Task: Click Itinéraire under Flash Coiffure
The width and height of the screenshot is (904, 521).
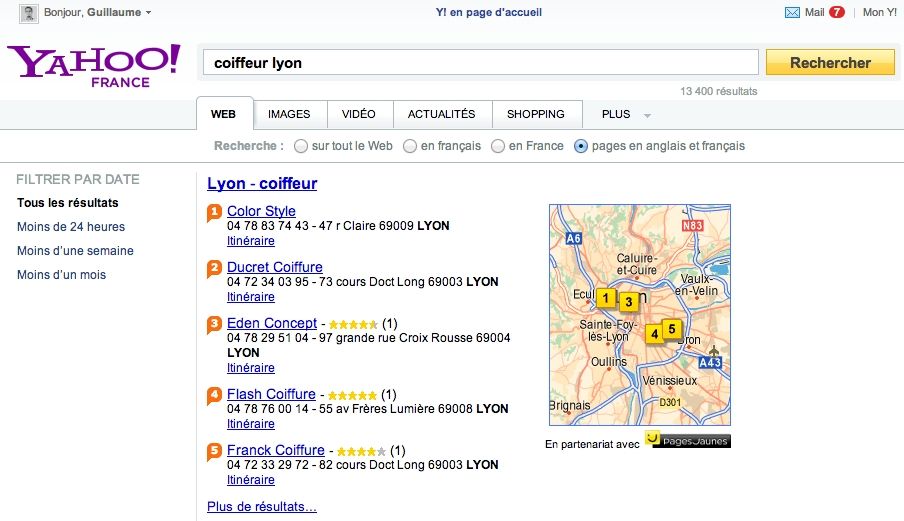Action: 251,424
